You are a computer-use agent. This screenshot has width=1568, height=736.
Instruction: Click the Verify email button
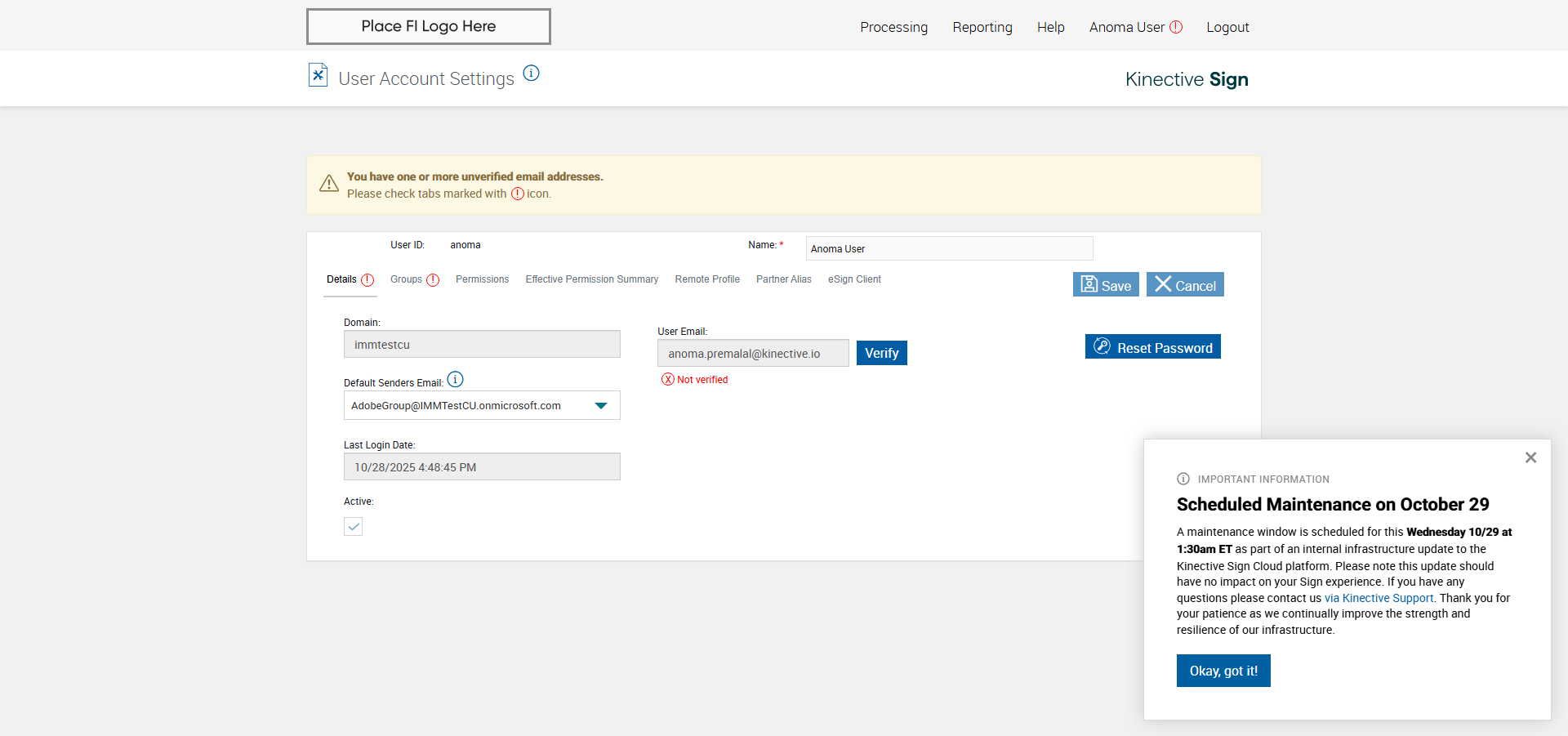[x=882, y=353]
